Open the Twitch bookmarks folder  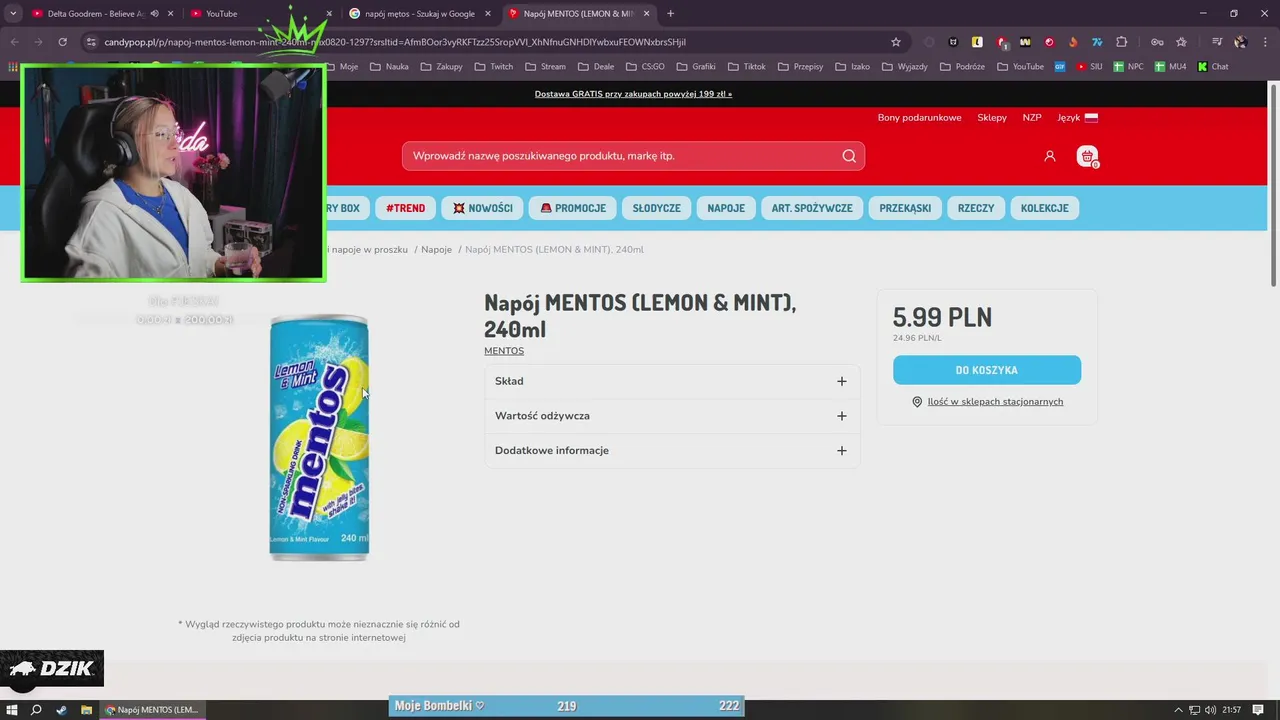click(x=493, y=67)
